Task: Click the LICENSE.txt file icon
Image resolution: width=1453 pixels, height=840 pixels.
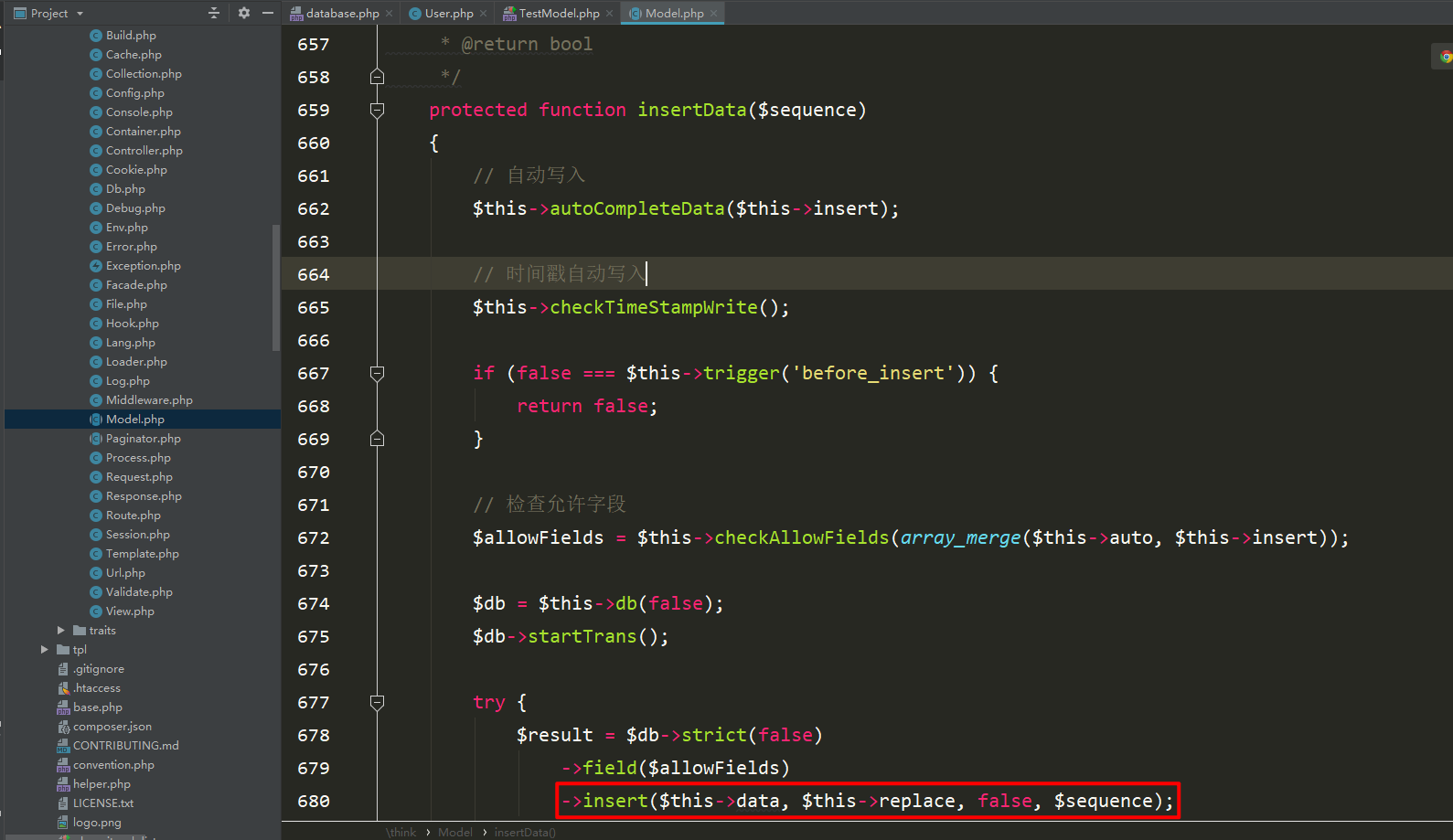Action: pos(63,803)
